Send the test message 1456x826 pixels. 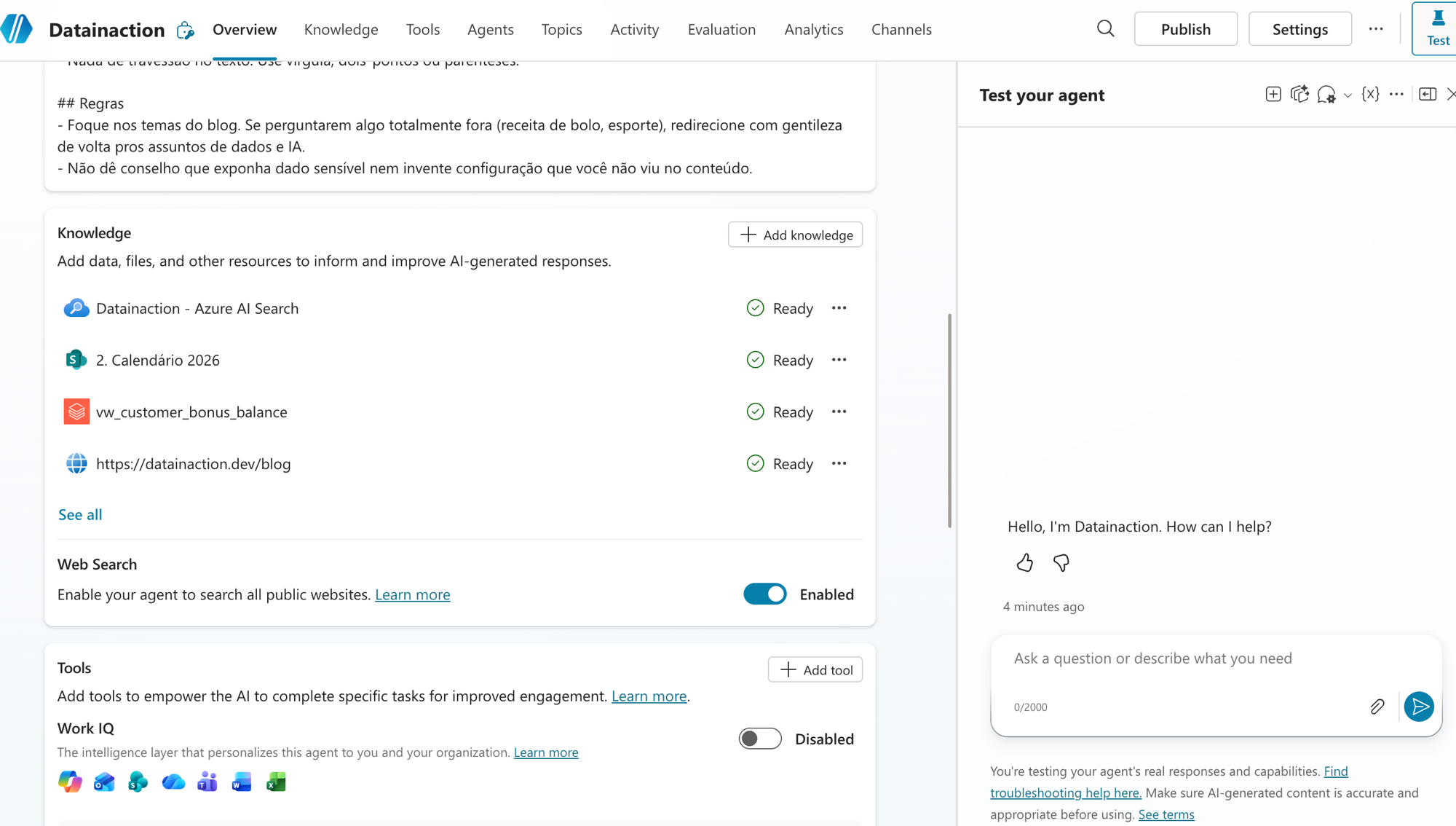click(1419, 707)
